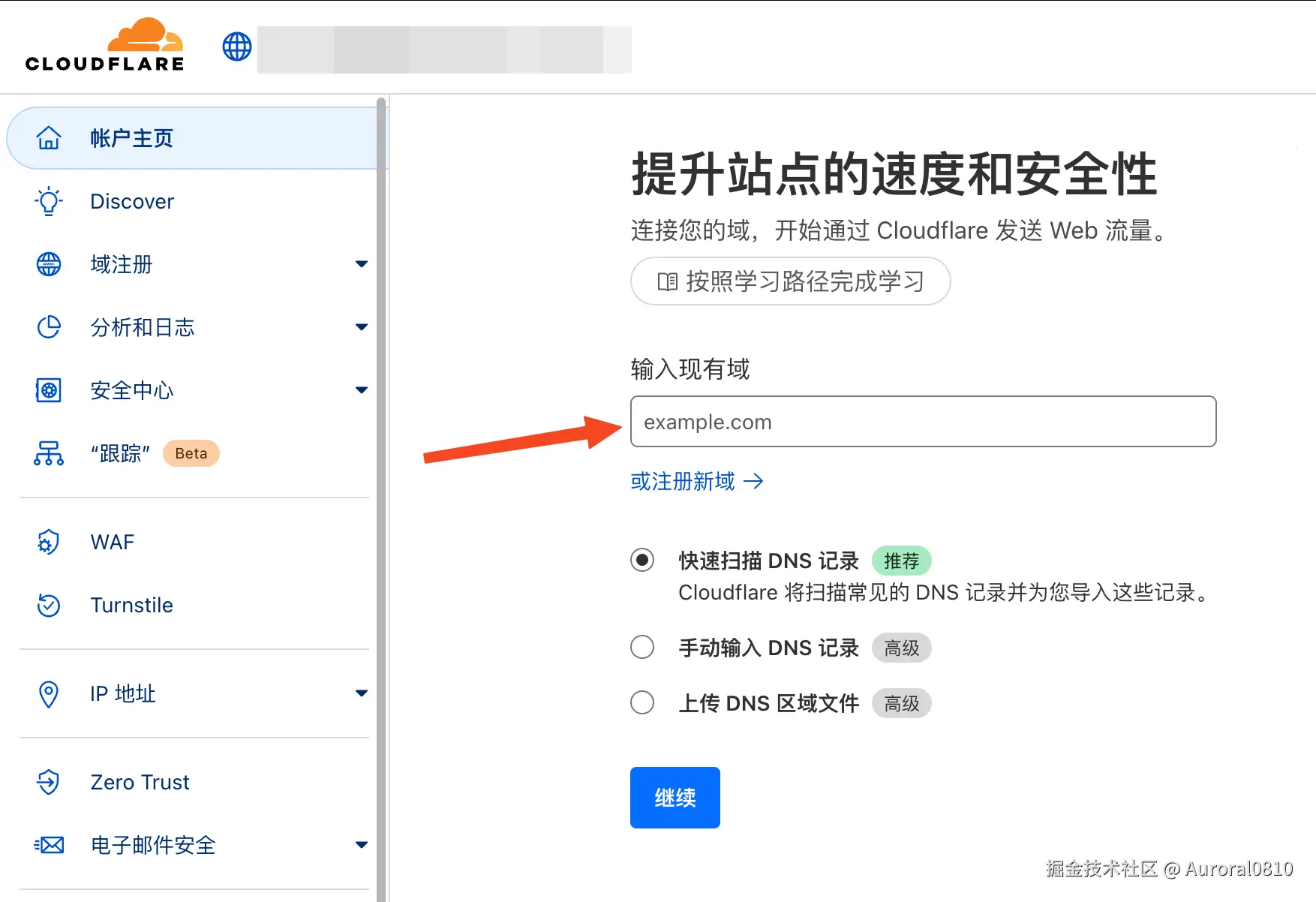The height and width of the screenshot is (902, 1316).
Task: Expand the 安全中心 sidebar section
Action: (x=362, y=390)
